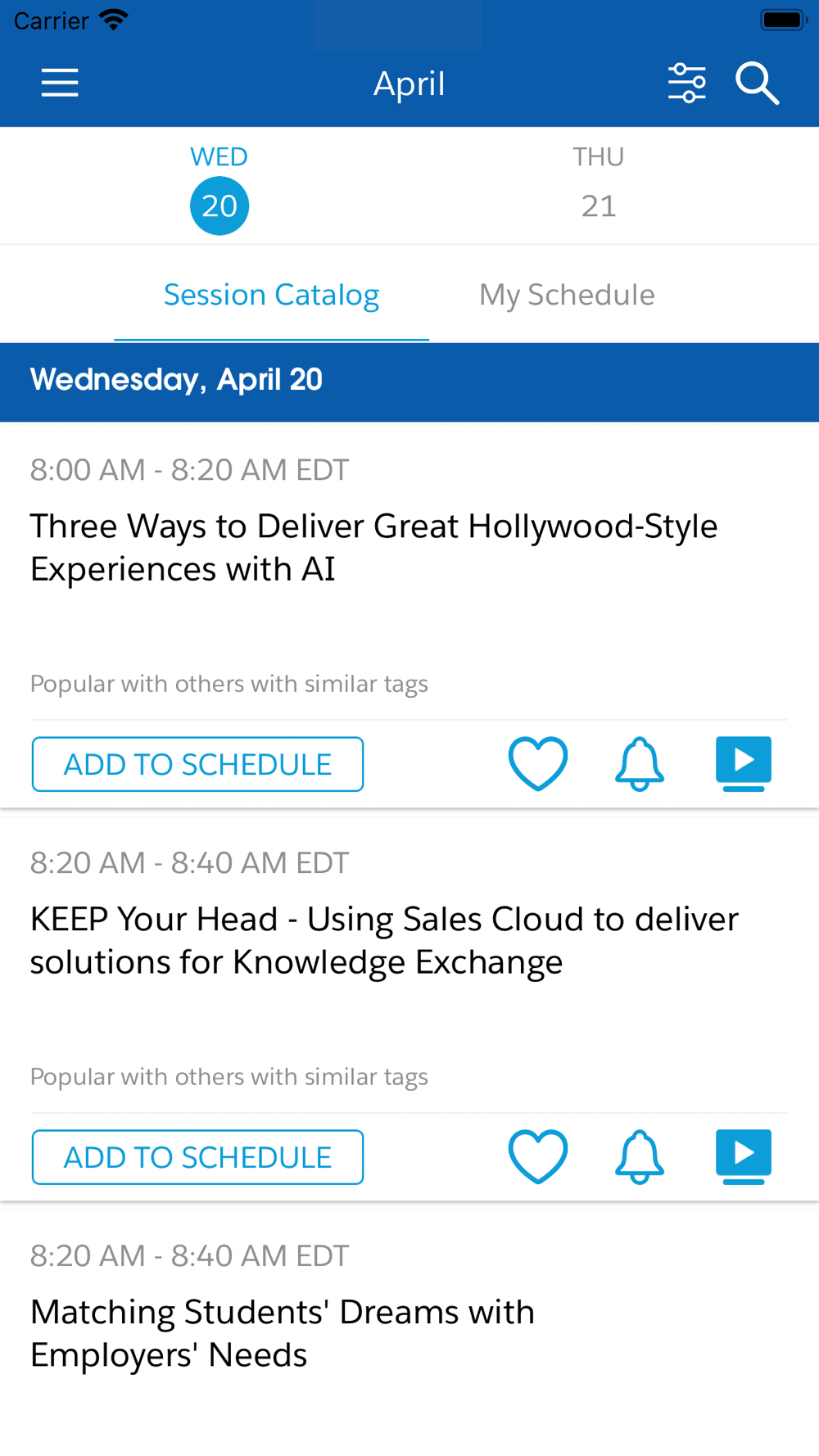Switch to Thursday the 21st
Screen dimensions: 819x1456
[x=599, y=205]
